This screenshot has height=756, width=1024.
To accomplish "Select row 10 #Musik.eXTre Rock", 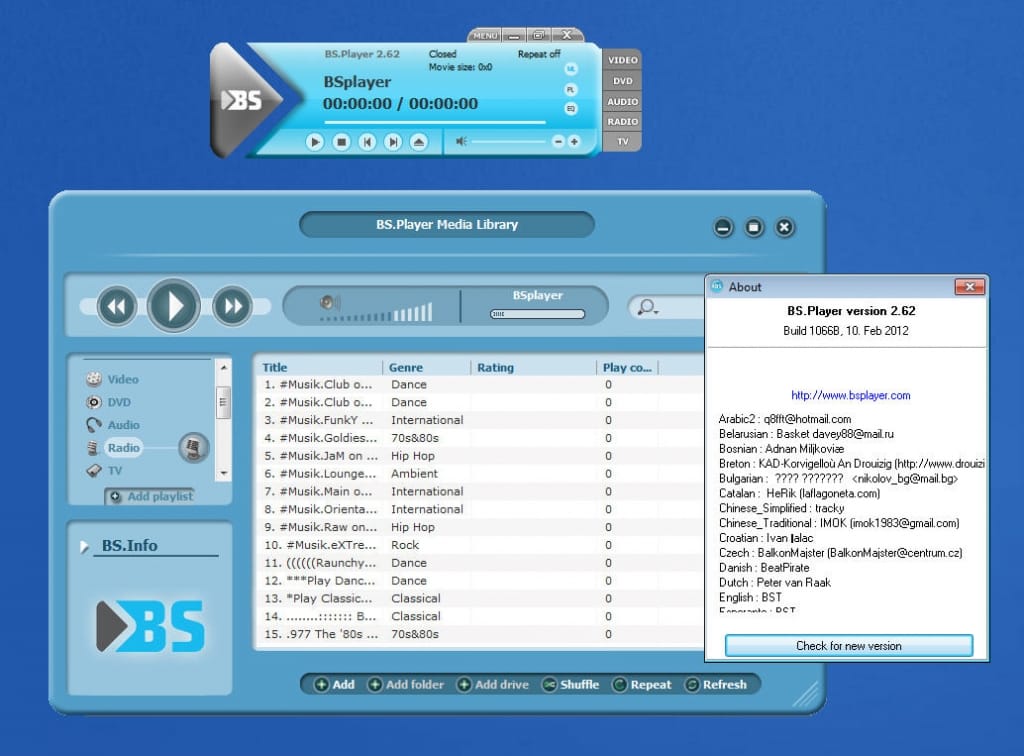I will pyautogui.click(x=480, y=545).
